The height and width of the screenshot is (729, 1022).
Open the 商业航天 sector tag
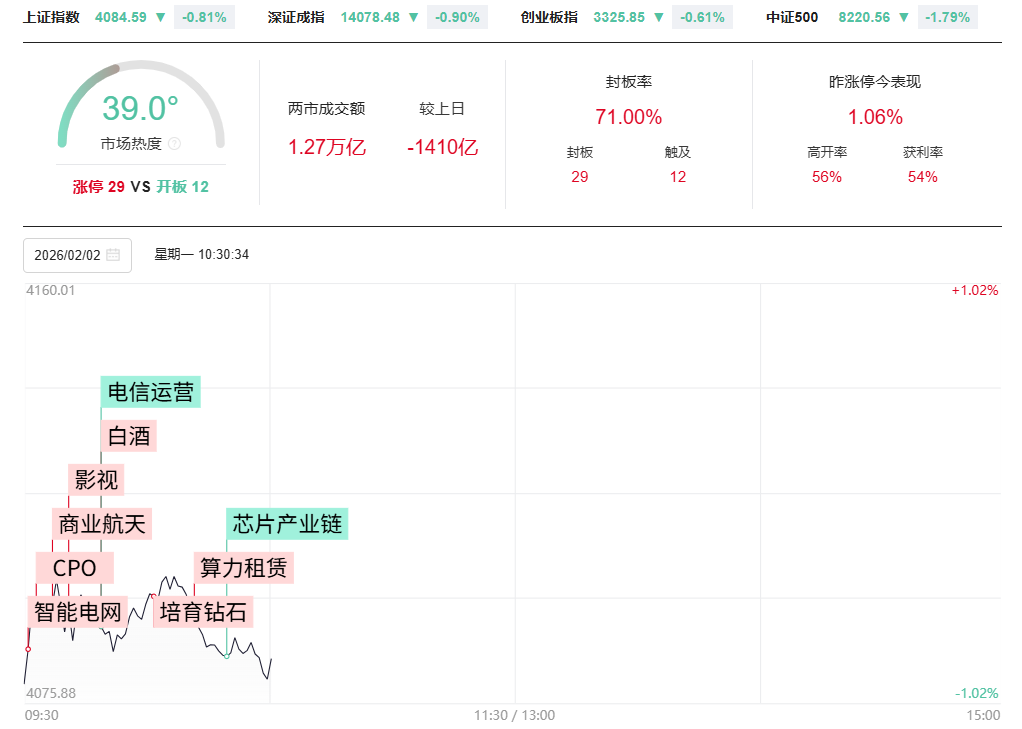pos(102,524)
